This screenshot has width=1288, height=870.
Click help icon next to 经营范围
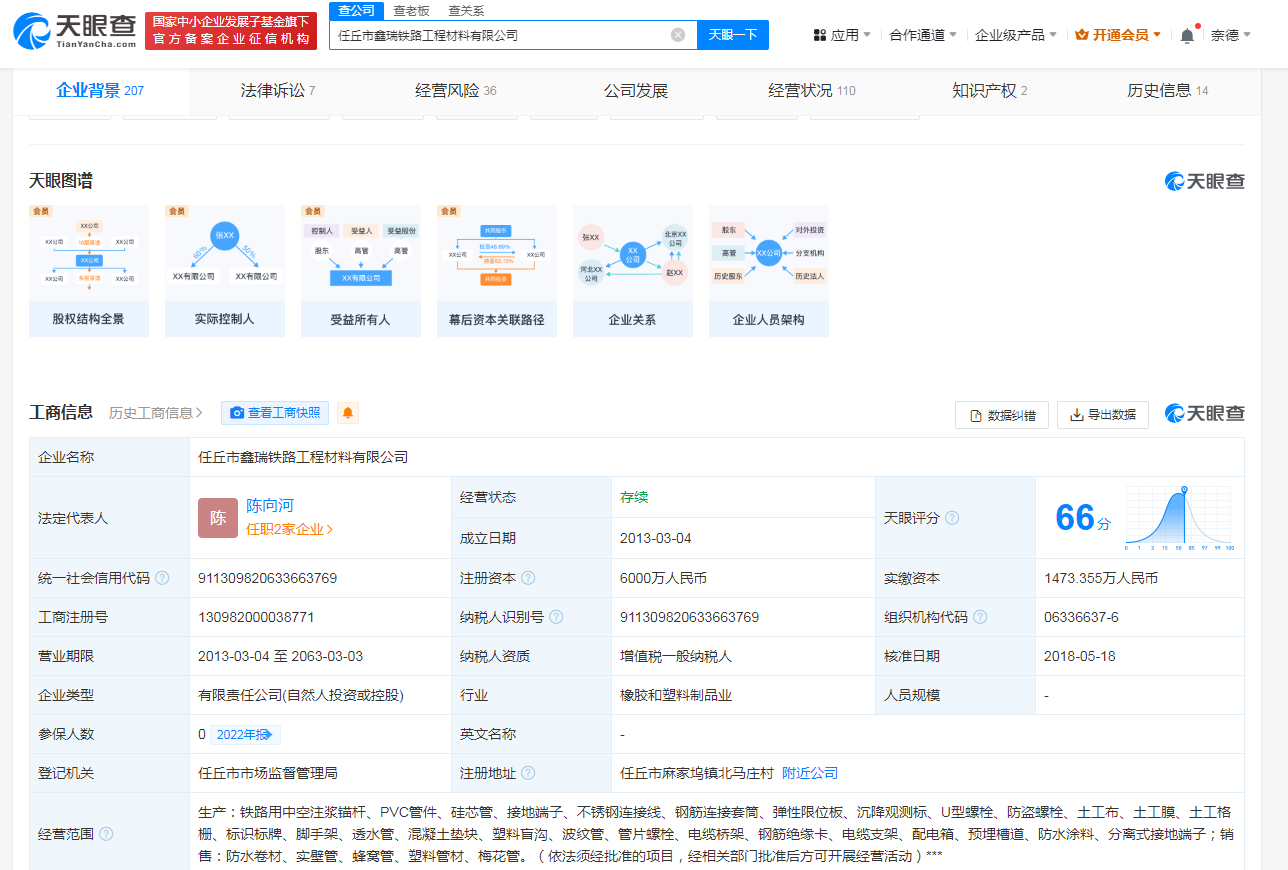(107, 834)
